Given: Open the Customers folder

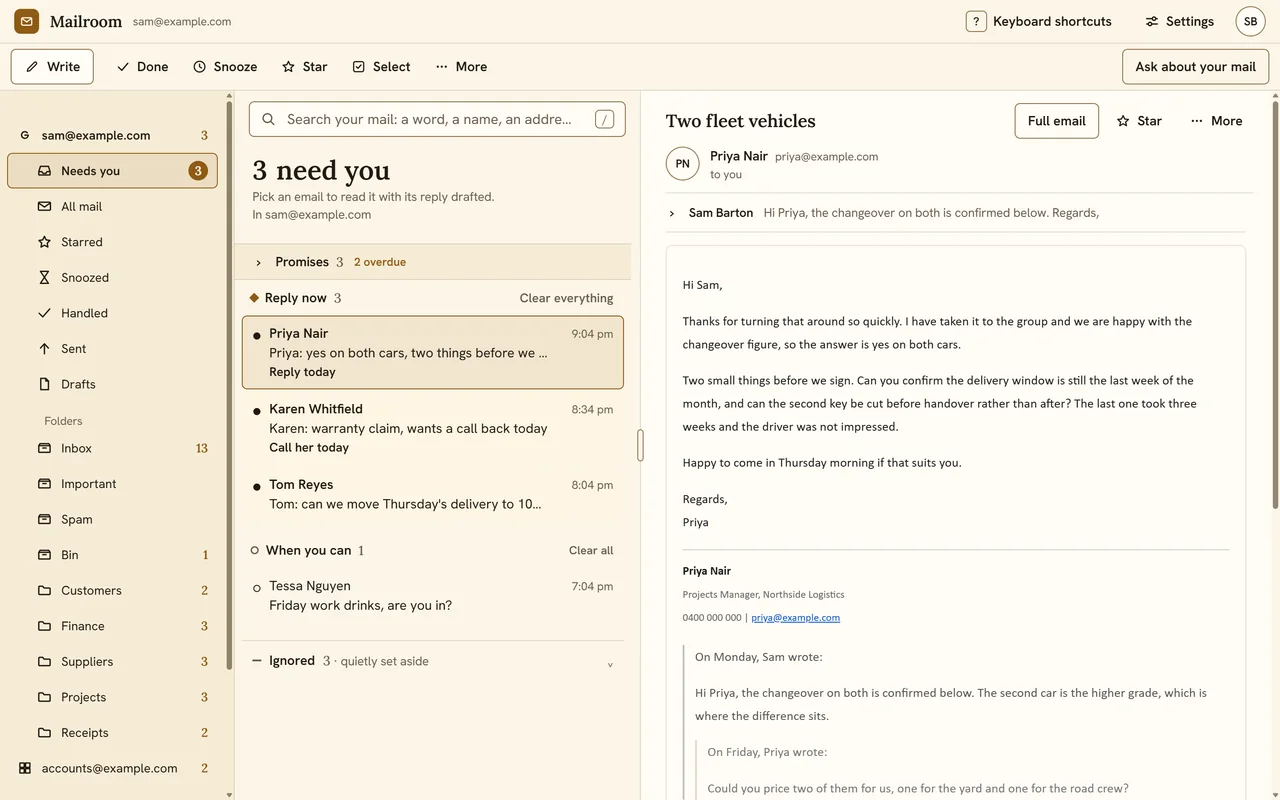Looking at the screenshot, I should (x=112, y=591).
